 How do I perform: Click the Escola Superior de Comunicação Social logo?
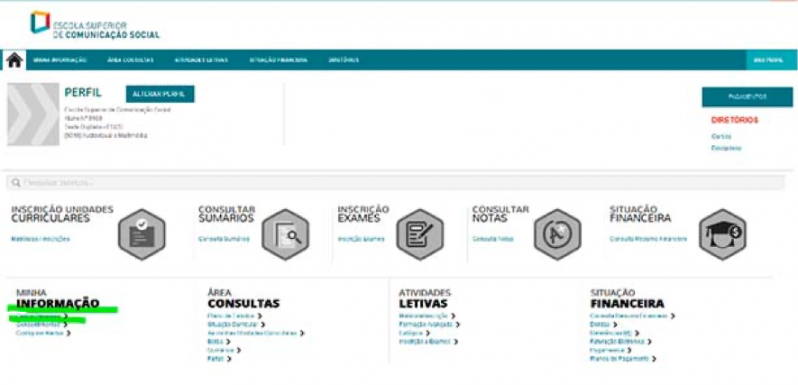click(x=95, y=24)
